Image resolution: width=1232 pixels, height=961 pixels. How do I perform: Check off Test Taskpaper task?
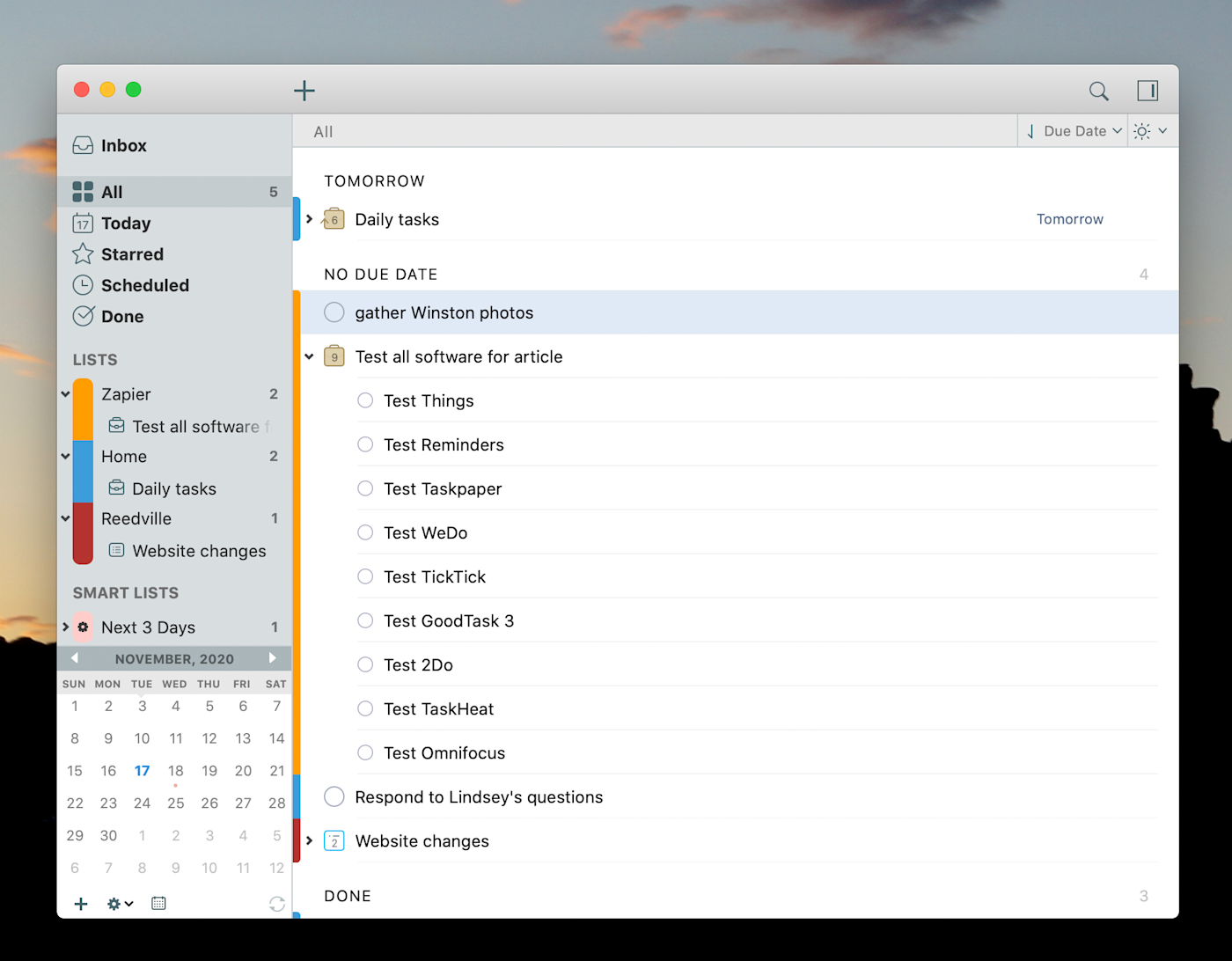tap(365, 488)
